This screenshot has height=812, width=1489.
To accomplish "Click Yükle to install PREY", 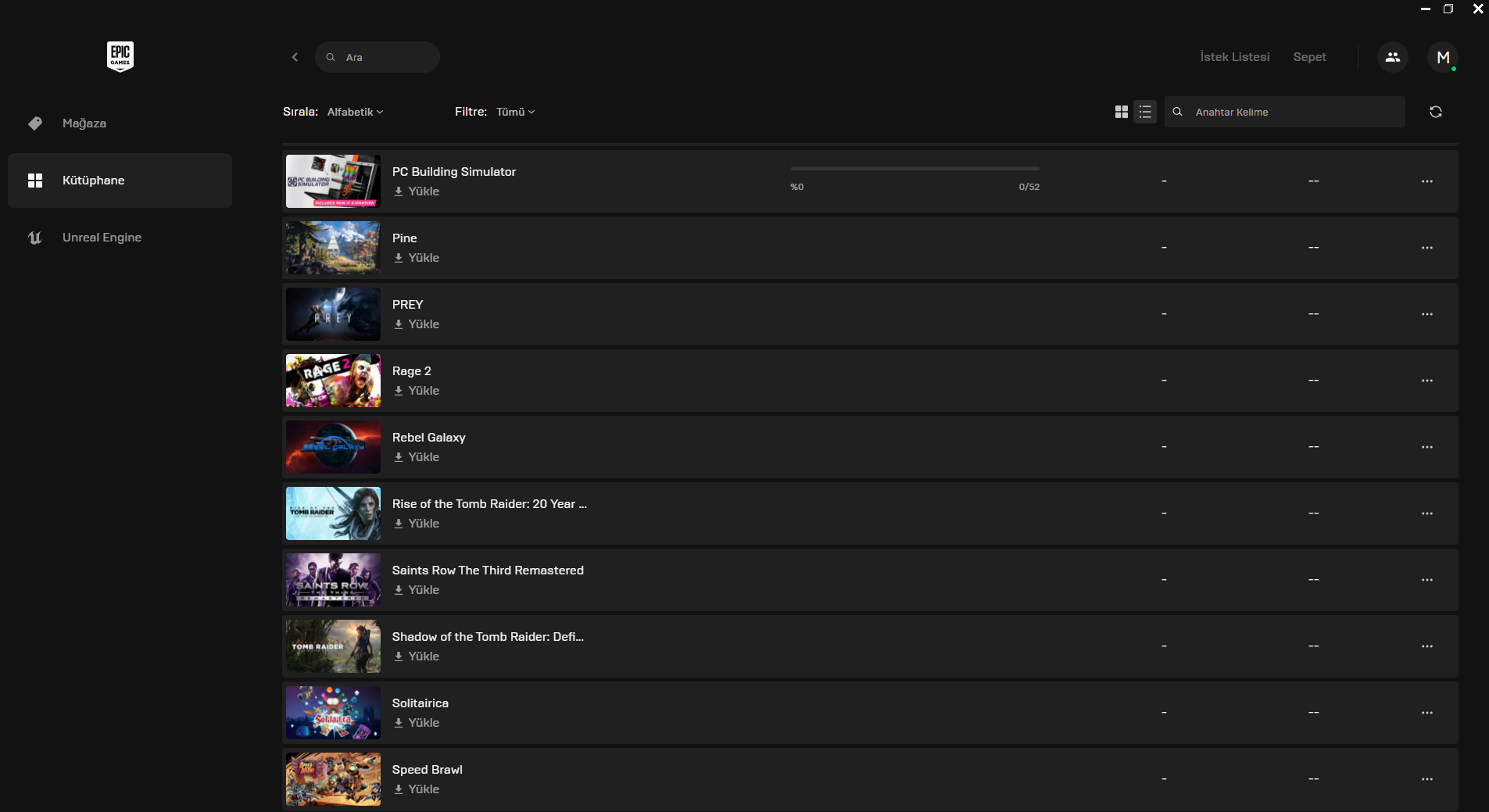I will (x=417, y=324).
